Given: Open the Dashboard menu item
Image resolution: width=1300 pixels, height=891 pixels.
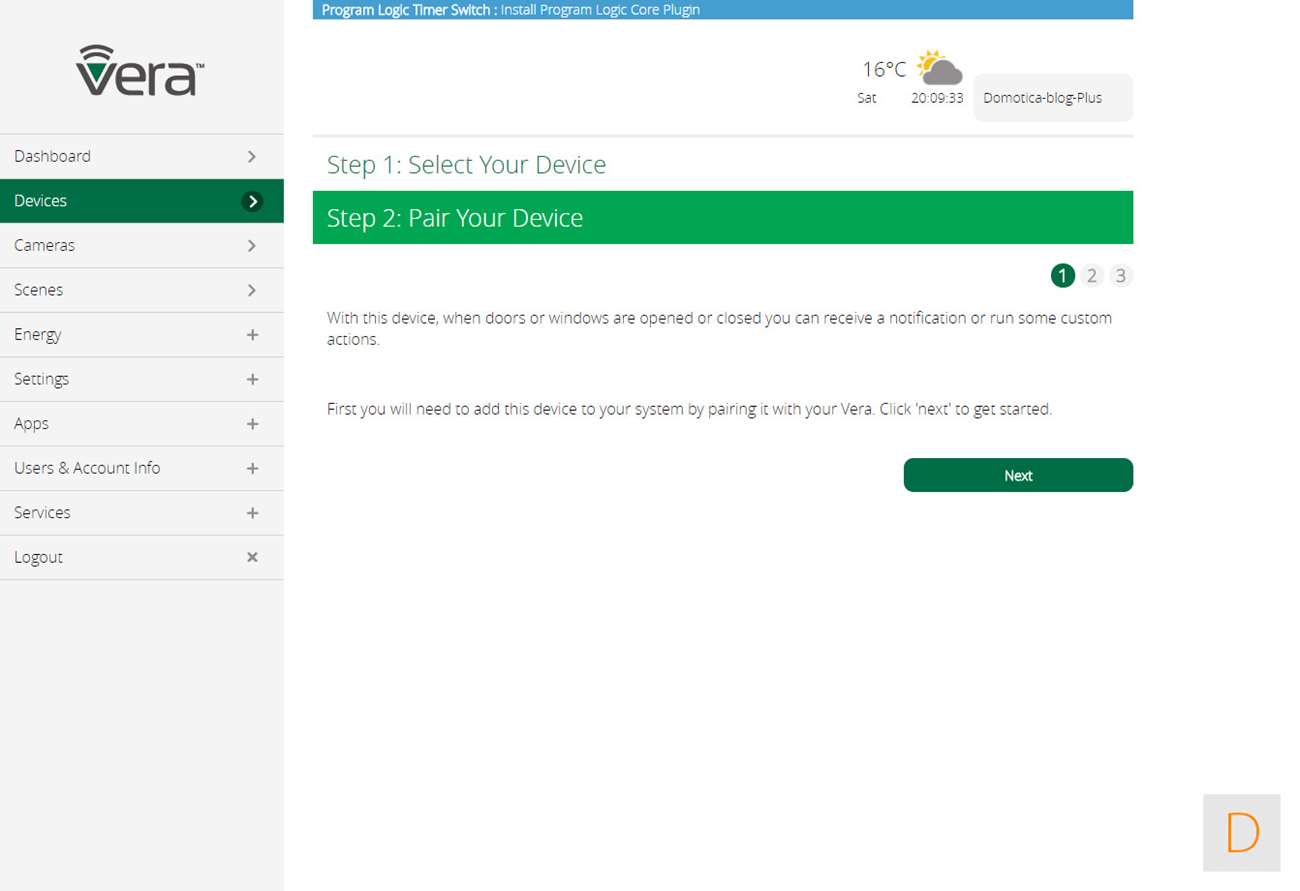Looking at the screenshot, I should [52, 156].
